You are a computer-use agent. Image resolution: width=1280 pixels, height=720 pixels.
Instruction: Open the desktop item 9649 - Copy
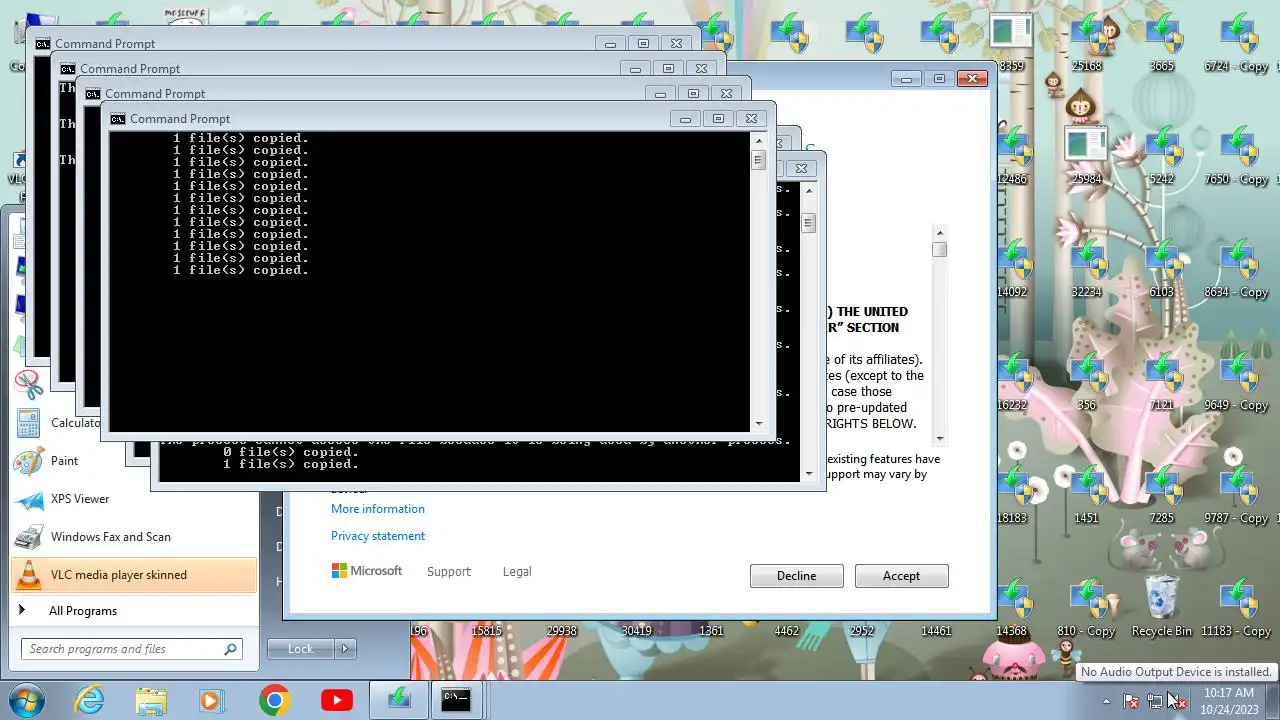click(1237, 381)
